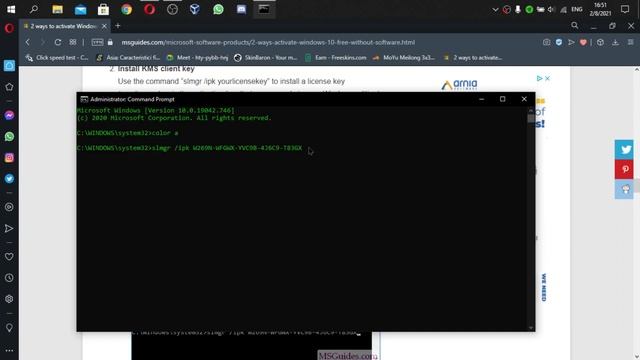Open the Opera menu logo
Viewport: 640px width, 360px height.
tap(9, 28)
